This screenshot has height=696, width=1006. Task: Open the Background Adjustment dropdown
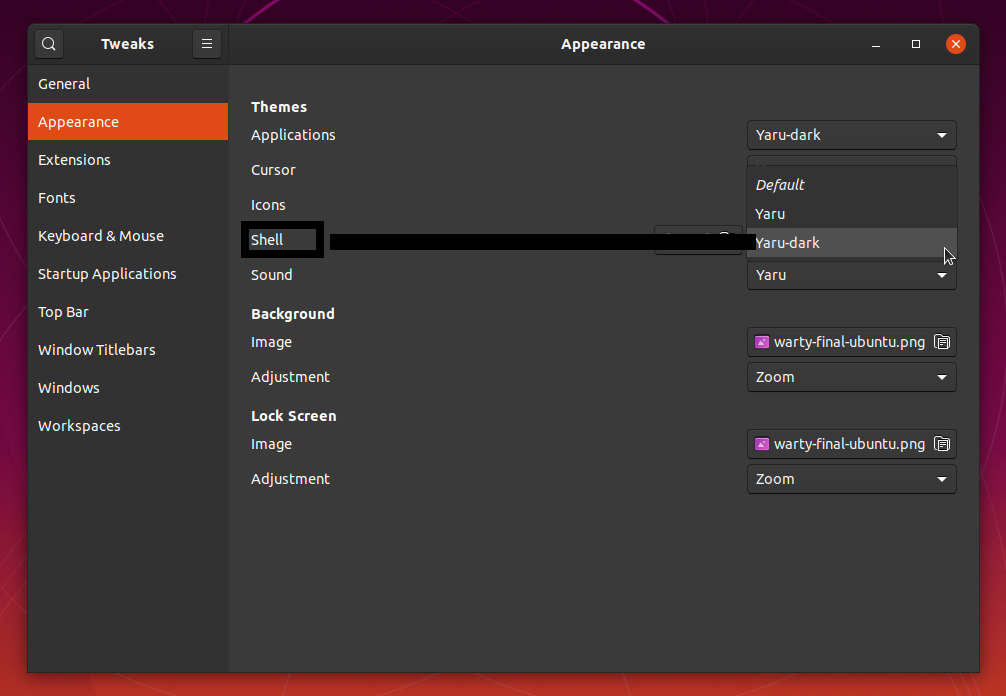pyautogui.click(x=851, y=377)
